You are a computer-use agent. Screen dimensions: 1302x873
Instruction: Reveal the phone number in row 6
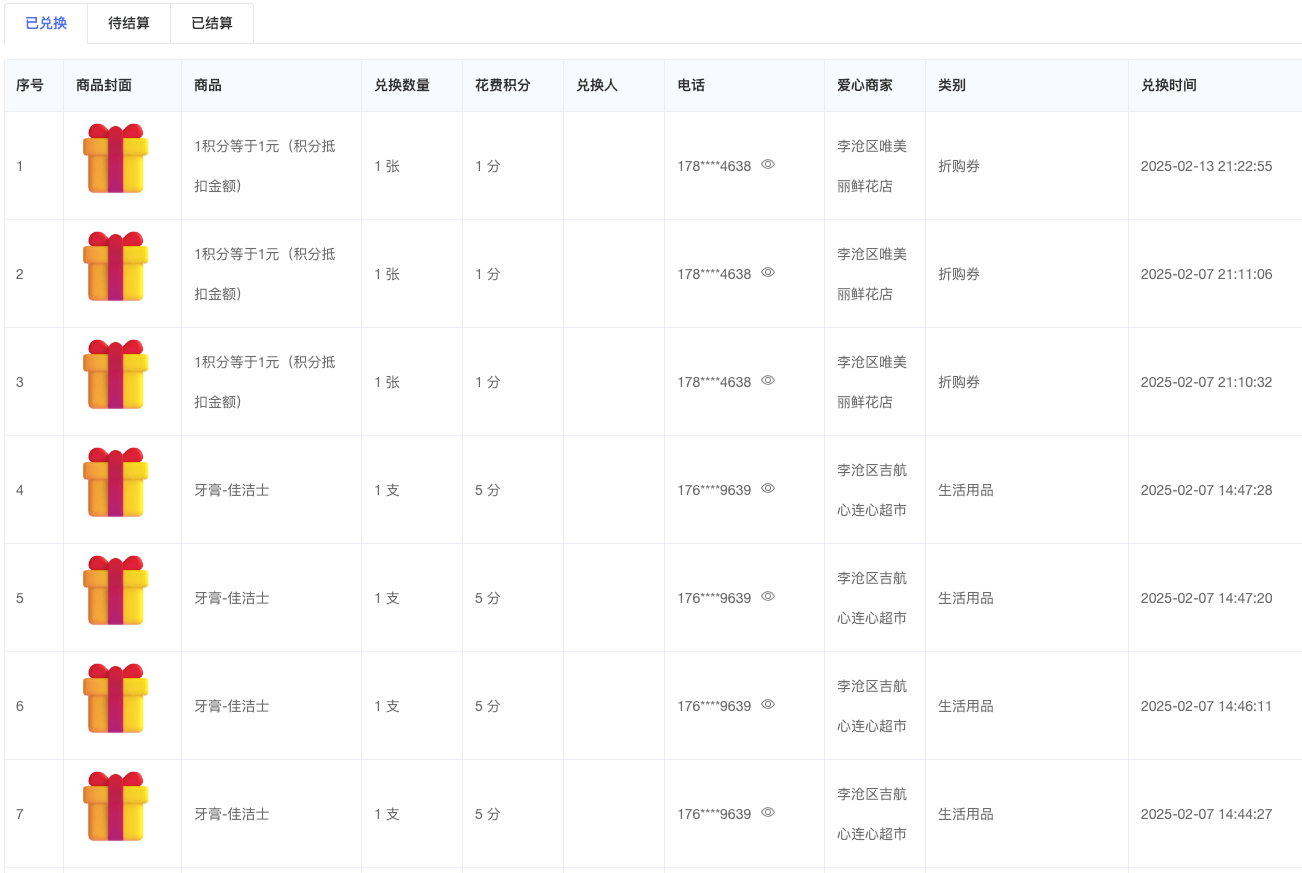tap(768, 705)
